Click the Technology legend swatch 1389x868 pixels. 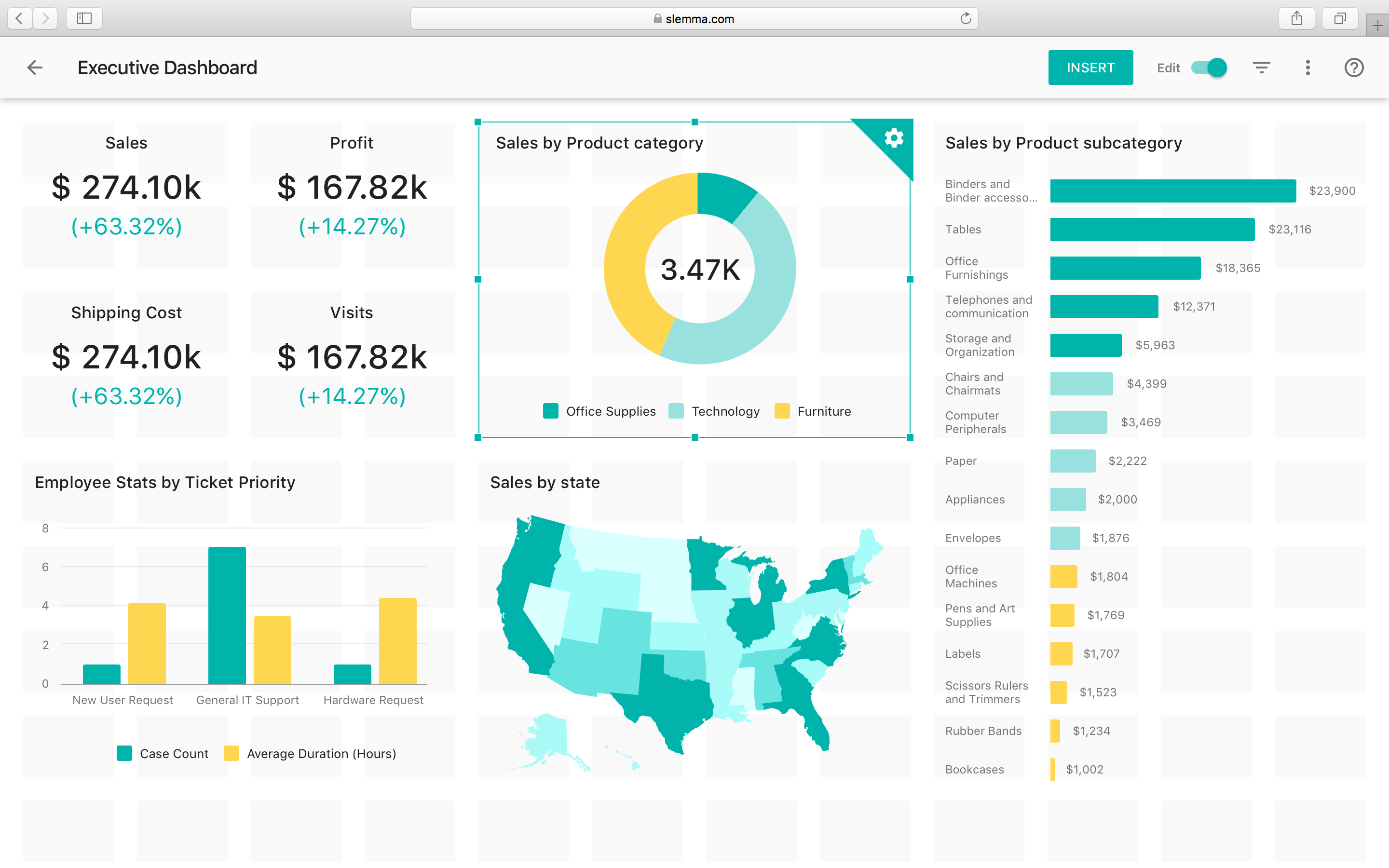click(x=676, y=411)
